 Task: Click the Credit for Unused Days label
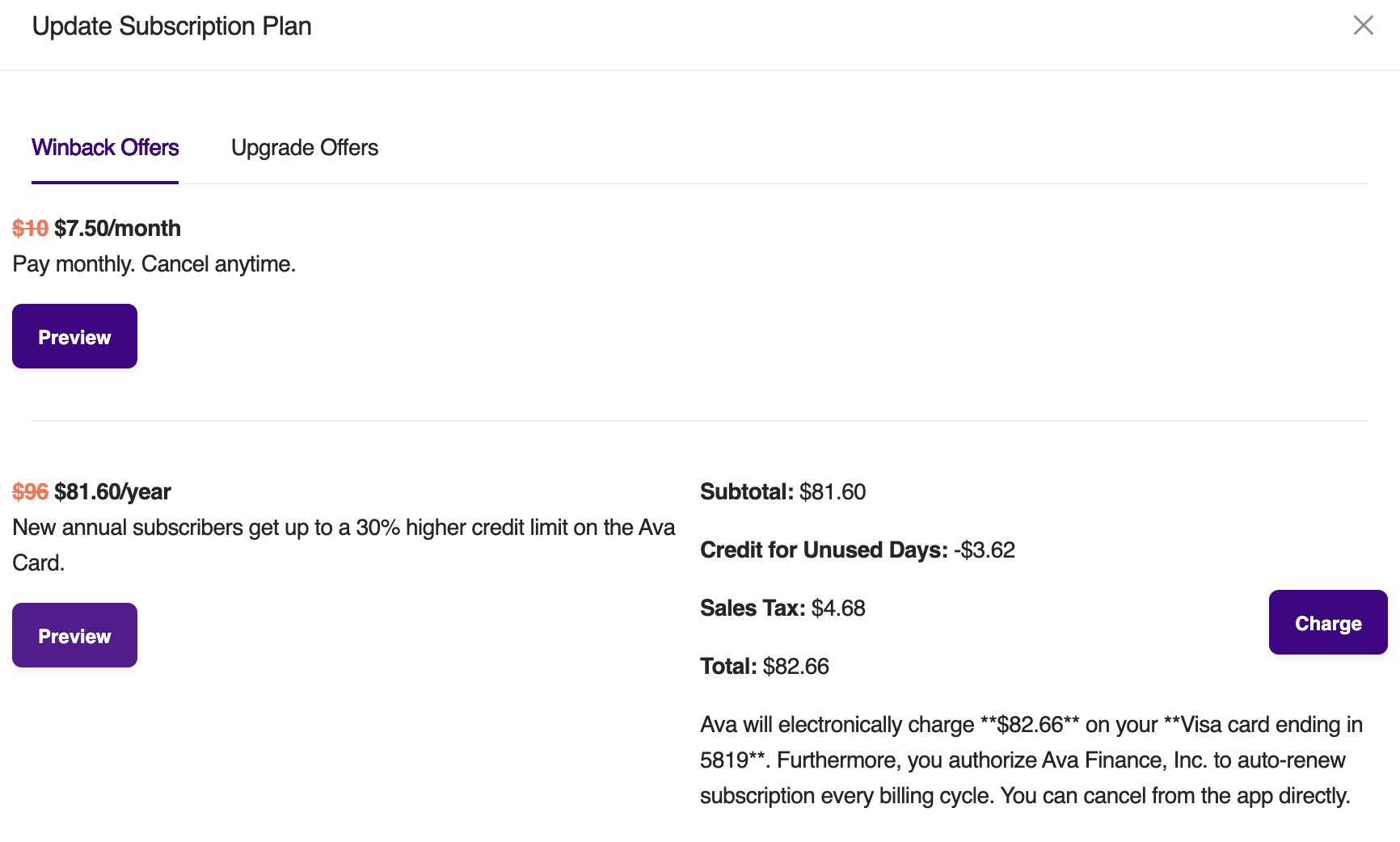coord(824,550)
